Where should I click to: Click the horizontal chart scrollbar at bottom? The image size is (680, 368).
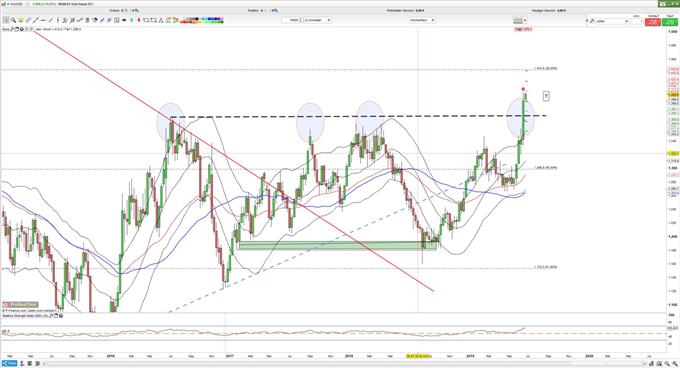click(347, 363)
